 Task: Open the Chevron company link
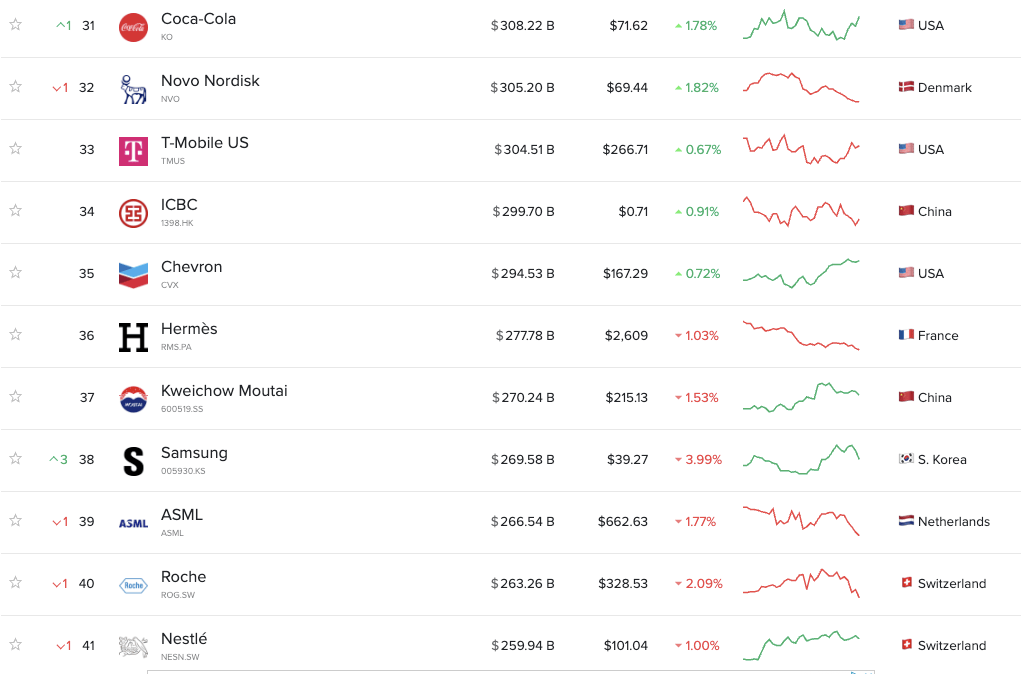192,267
